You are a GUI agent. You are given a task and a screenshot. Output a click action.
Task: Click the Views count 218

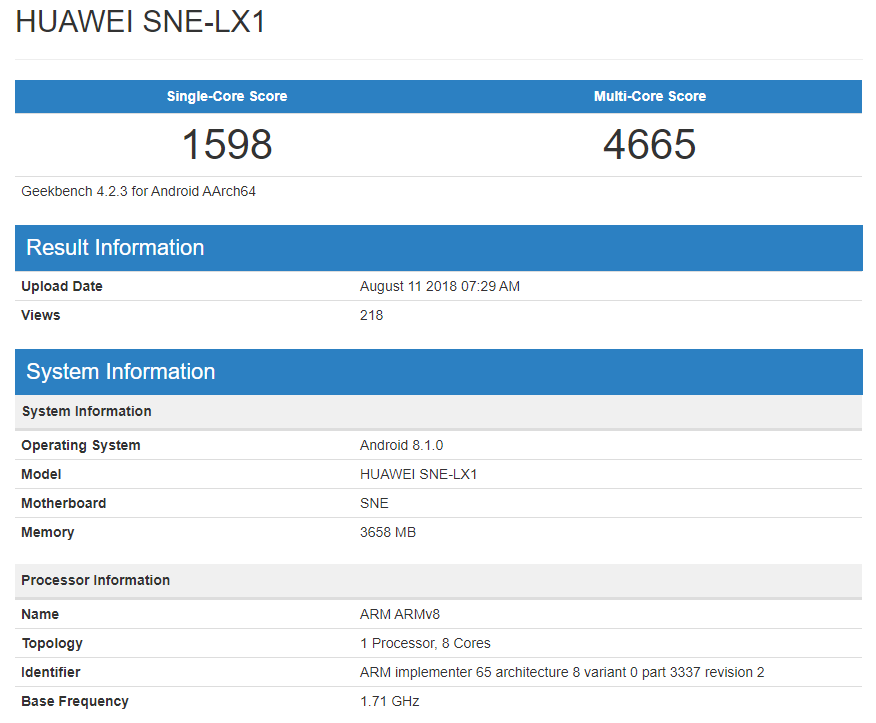[372, 315]
